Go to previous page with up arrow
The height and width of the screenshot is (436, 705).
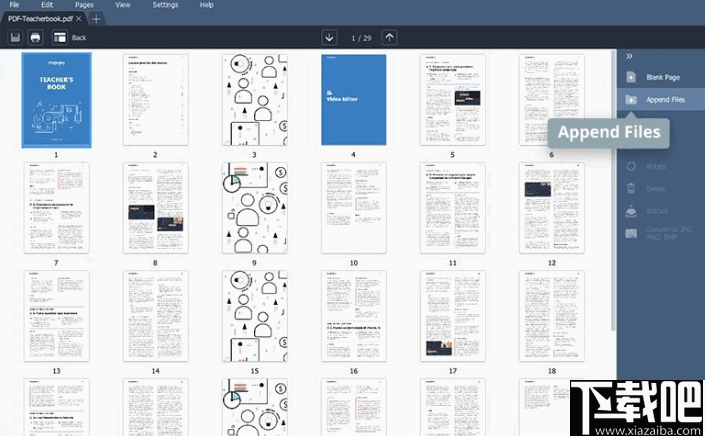click(x=389, y=37)
